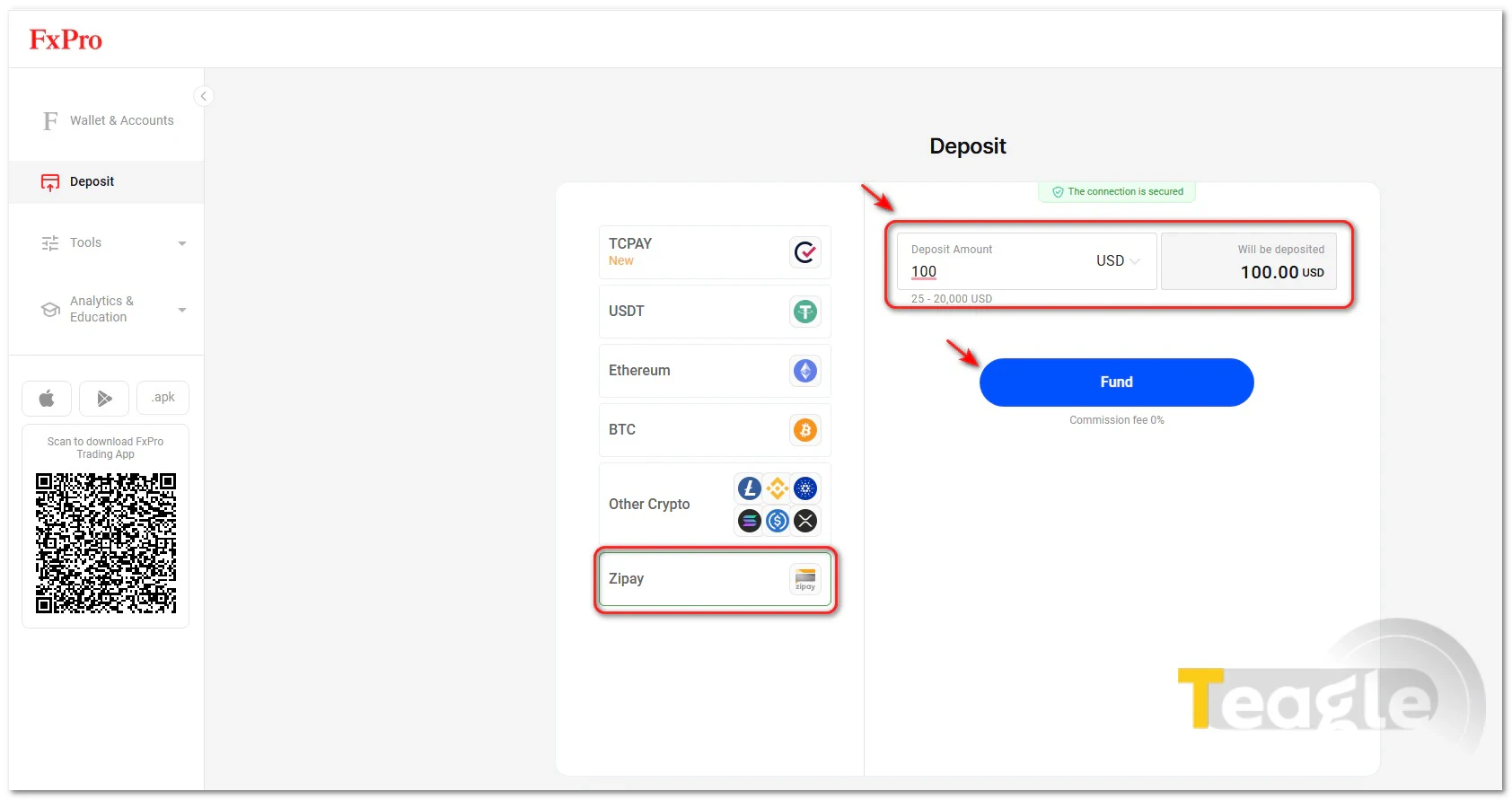Click the Solana icon in Other Crypto

click(750, 520)
